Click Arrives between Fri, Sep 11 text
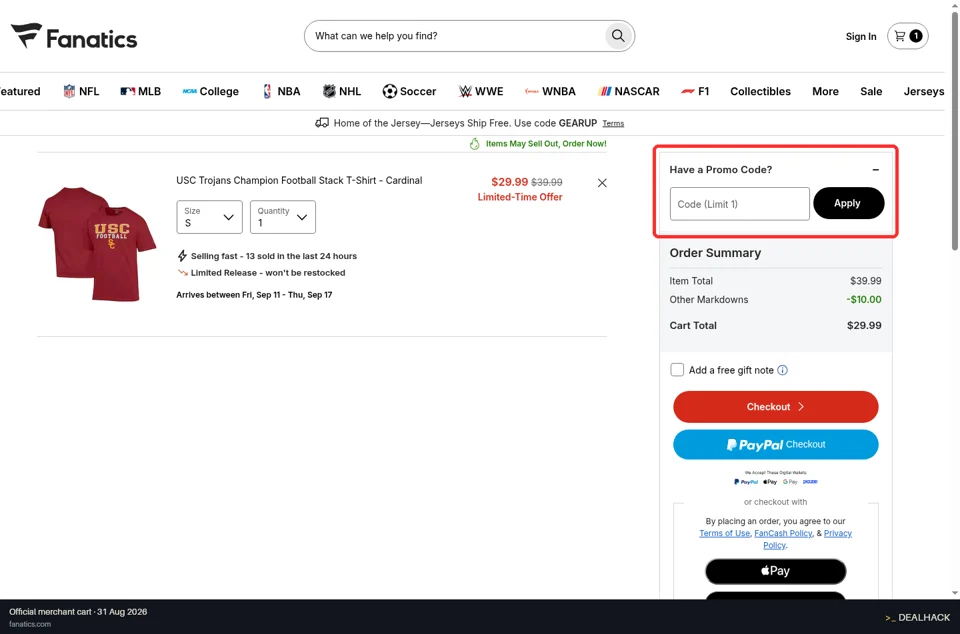Viewport: 960px width, 634px height. (x=254, y=295)
